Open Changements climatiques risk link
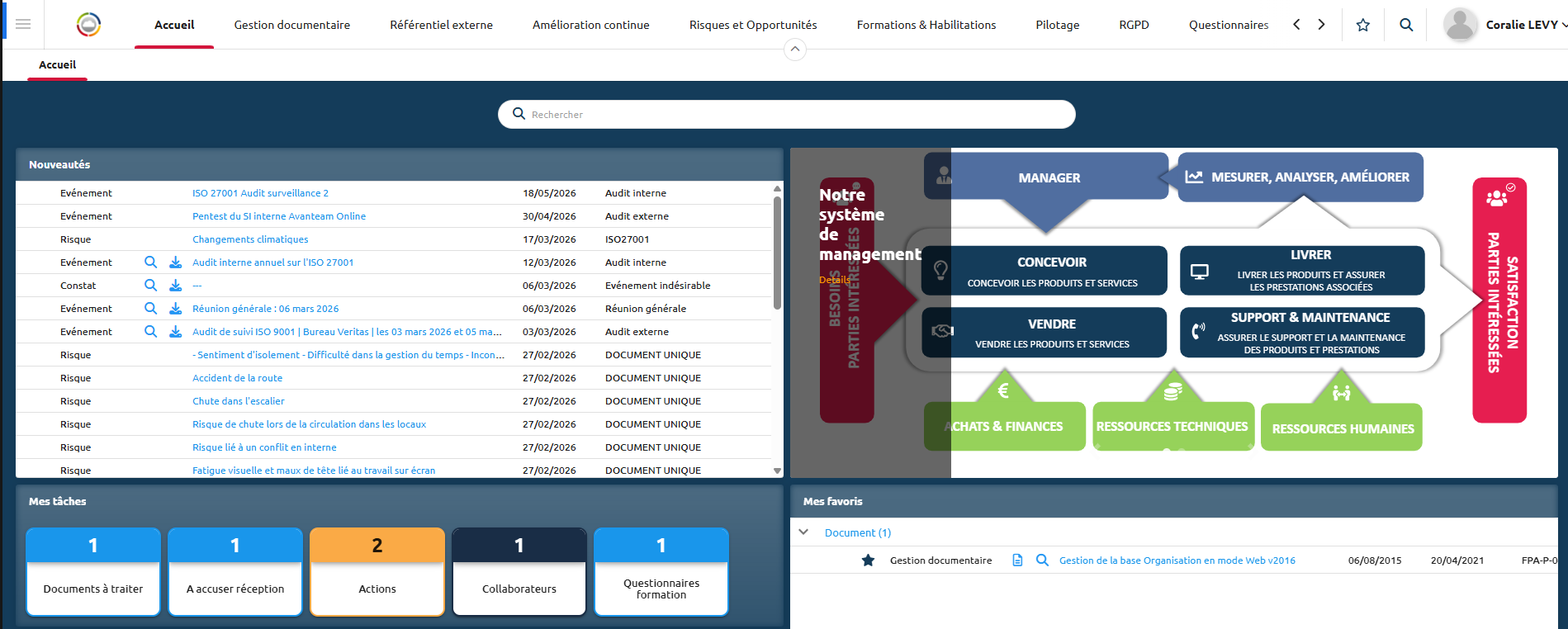The image size is (1568, 629). [x=250, y=239]
